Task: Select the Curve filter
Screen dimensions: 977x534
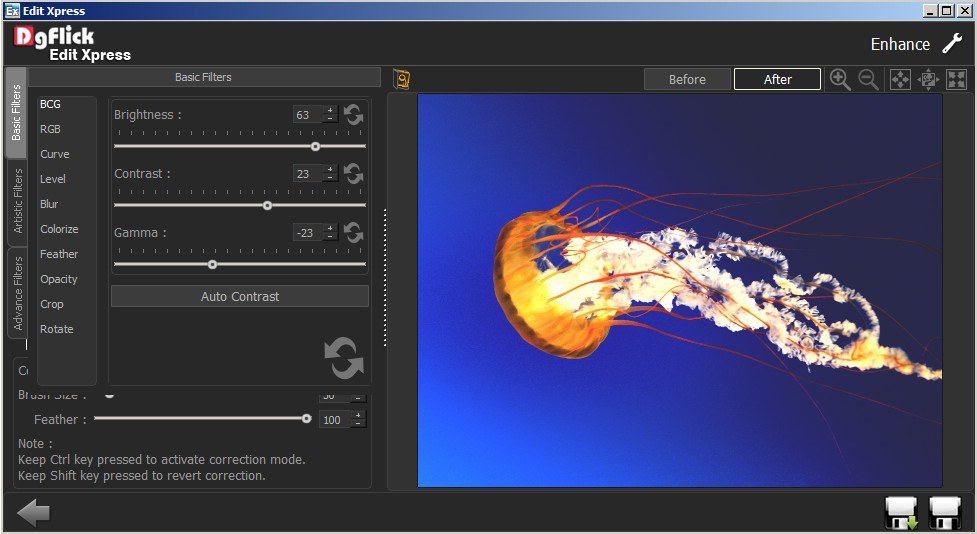Action: coord(55,154)
